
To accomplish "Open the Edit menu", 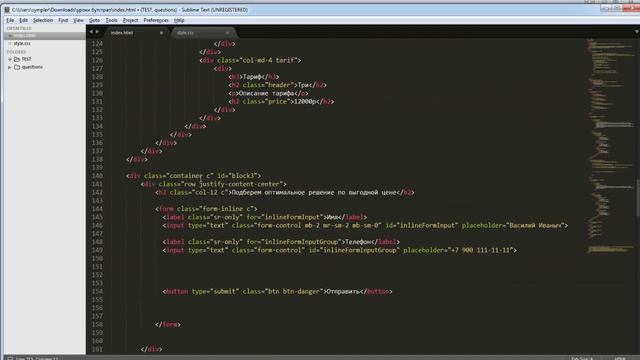I will (24, 20).
